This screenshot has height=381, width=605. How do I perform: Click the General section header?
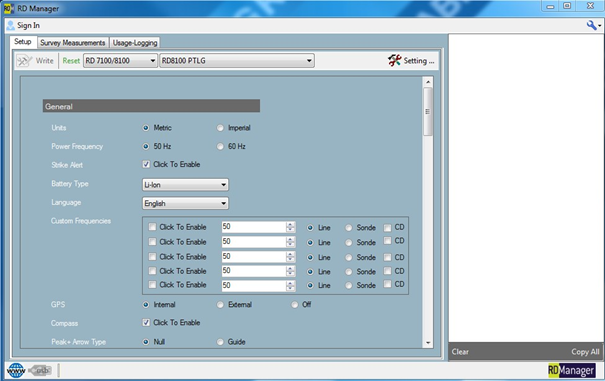point(151,106)
